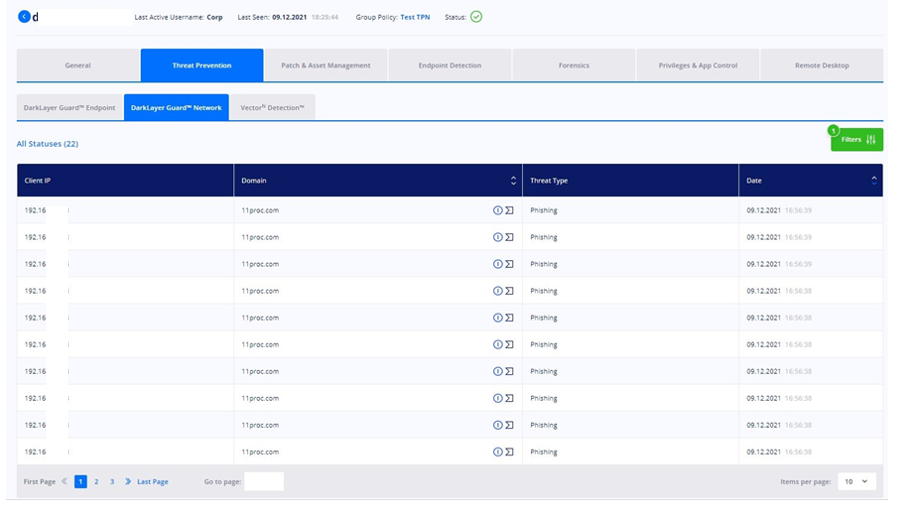Click previous page chevron in pagination

(64, 482)
